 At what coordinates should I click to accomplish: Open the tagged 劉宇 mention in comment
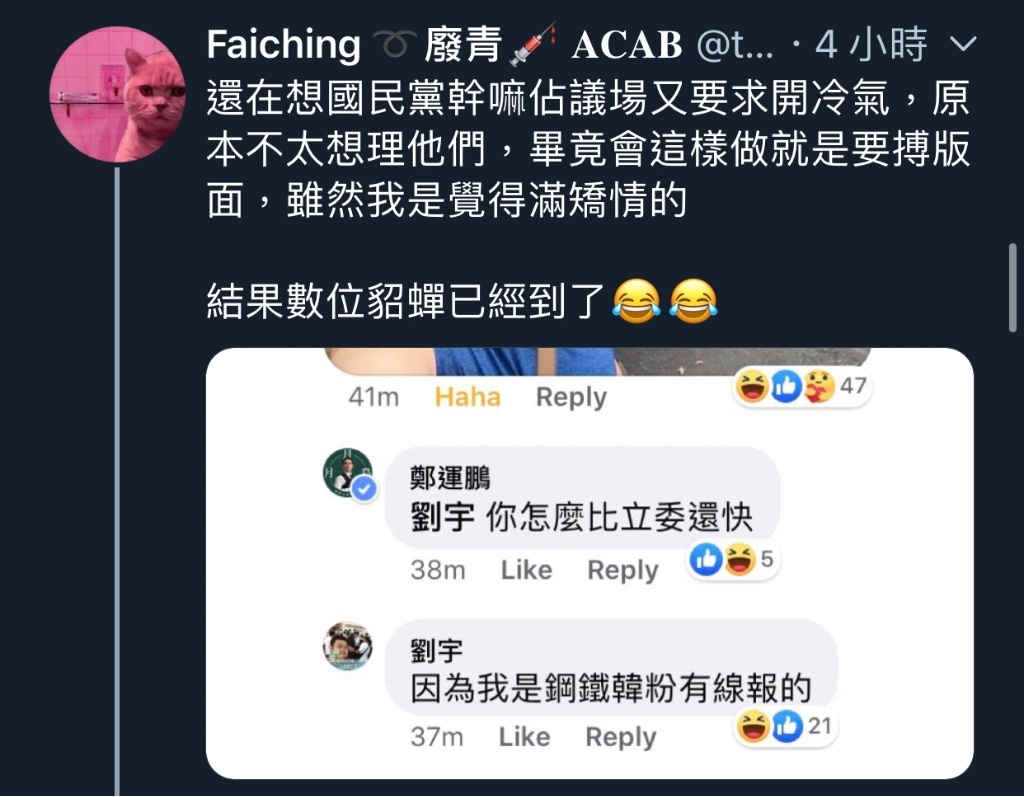click(442, 518)
